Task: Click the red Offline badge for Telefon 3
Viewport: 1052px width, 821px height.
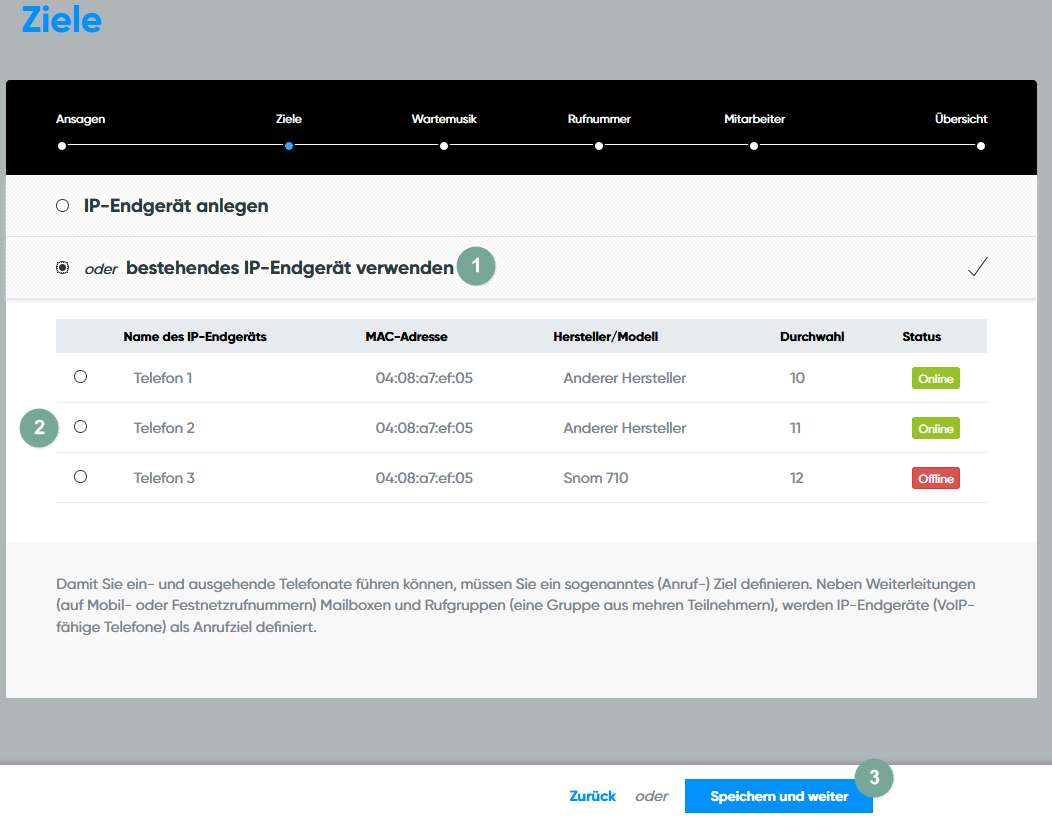Action: [935, 479]
